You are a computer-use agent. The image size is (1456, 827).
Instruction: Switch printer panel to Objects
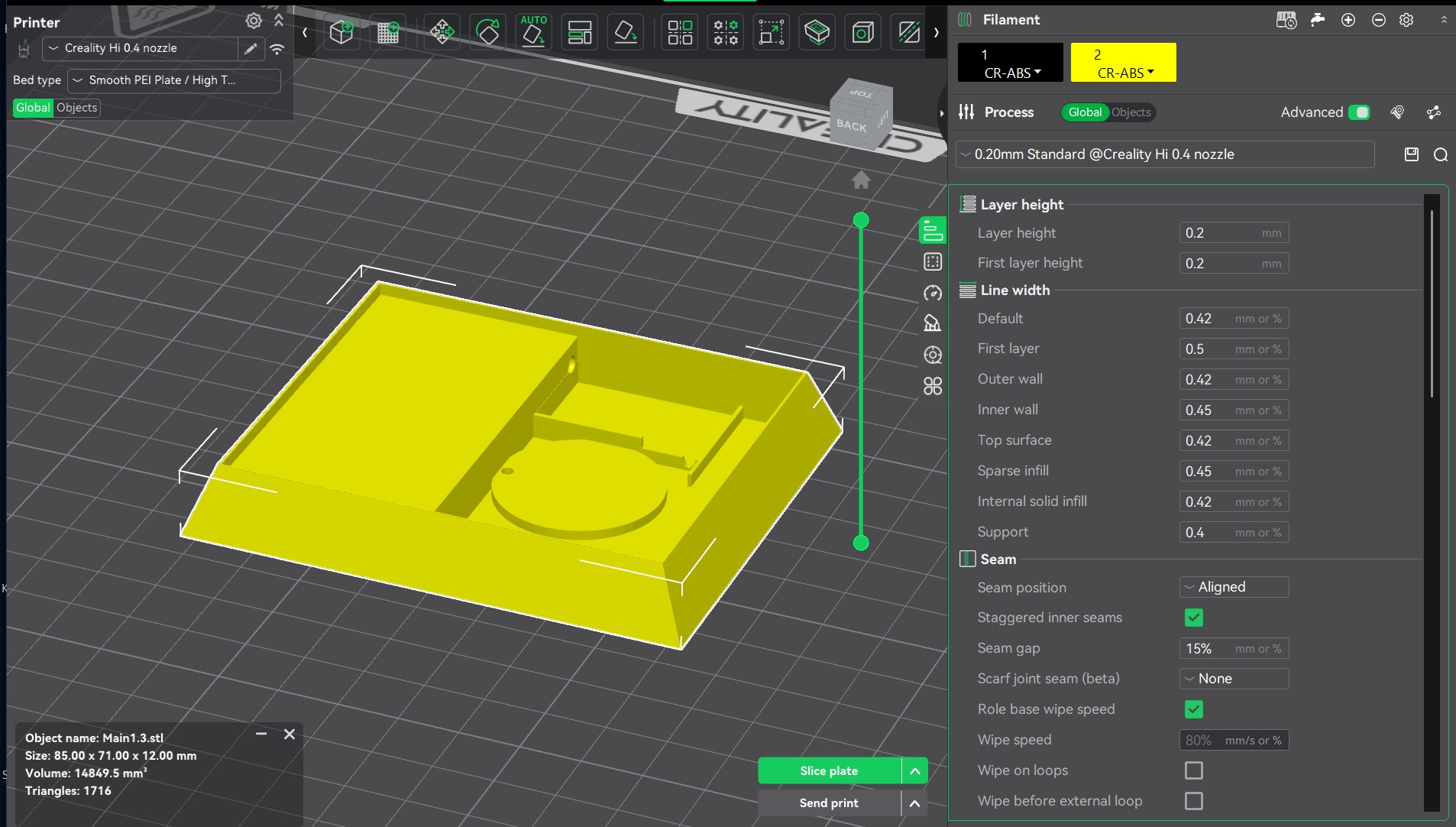pyautogui.click(x=77, y=108)
